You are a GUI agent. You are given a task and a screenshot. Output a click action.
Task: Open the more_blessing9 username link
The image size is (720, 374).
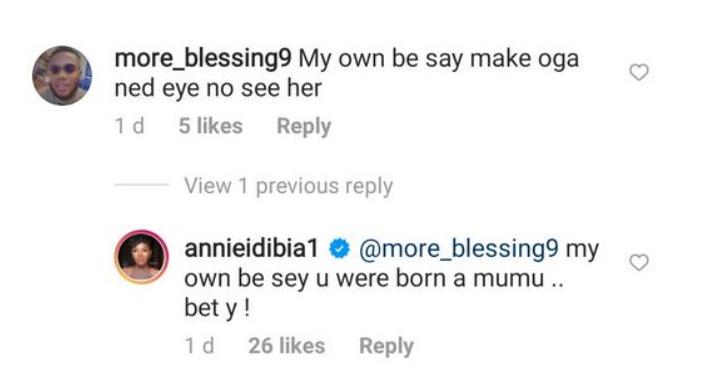[202, 60]
